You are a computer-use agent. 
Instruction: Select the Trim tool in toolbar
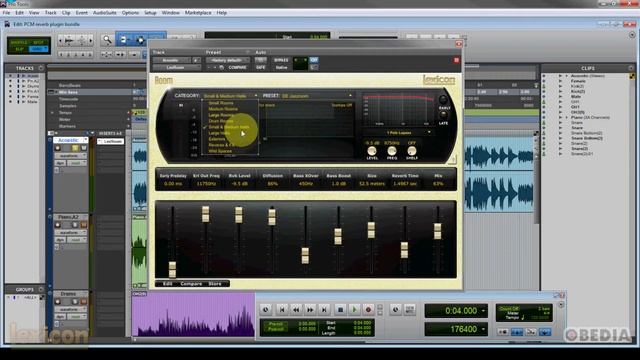(x=124, y=40)
